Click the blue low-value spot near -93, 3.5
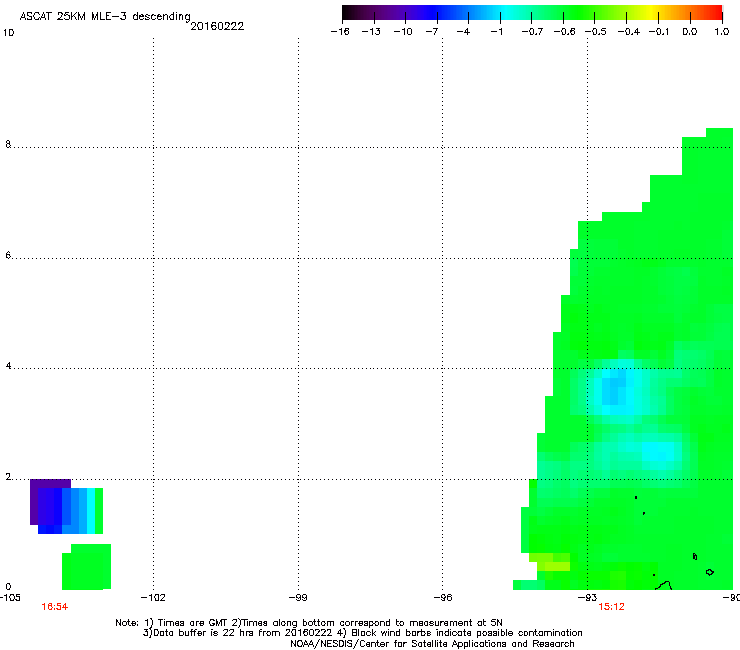 [x=613, y=389]
